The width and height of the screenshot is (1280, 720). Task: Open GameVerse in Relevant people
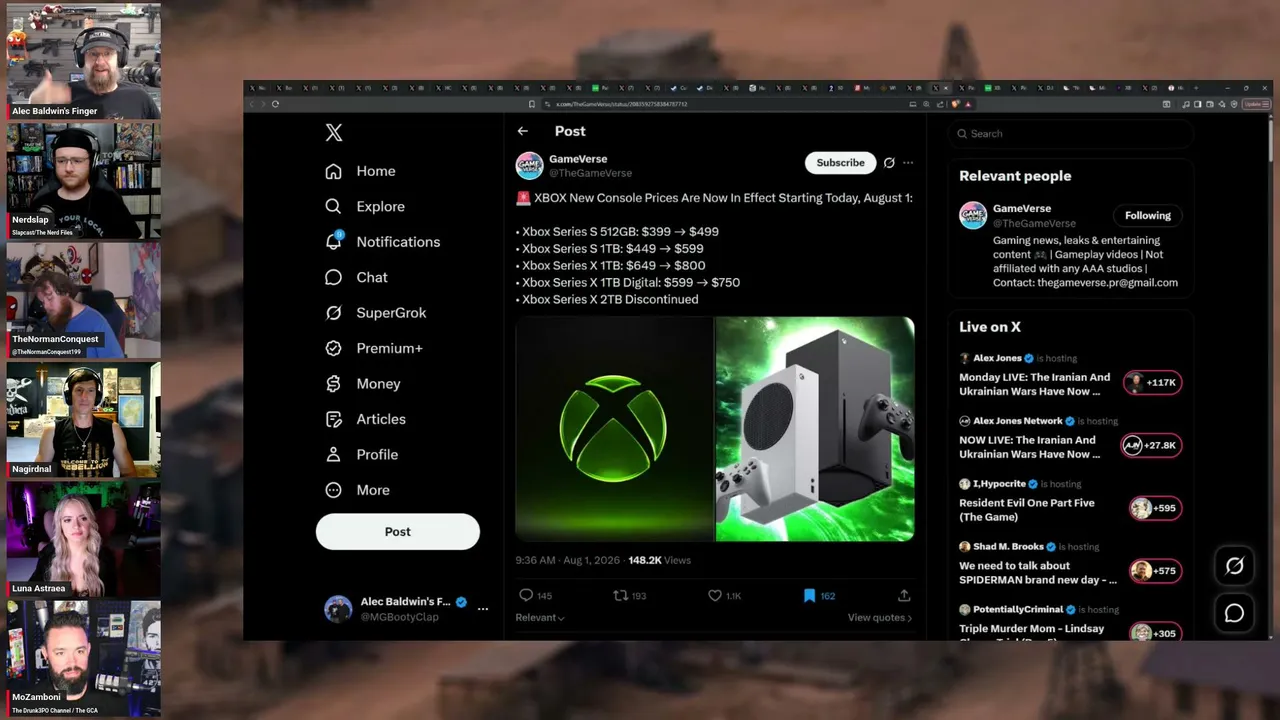click(x=1022, y=209)
